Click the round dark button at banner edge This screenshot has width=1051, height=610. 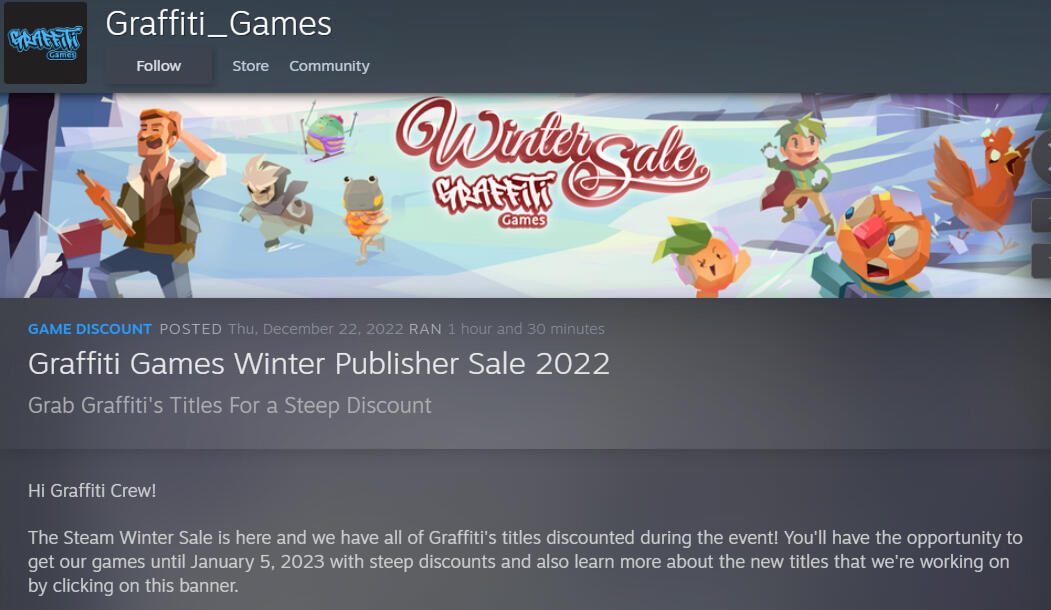pyautogui.click(x=1043, y=157)
